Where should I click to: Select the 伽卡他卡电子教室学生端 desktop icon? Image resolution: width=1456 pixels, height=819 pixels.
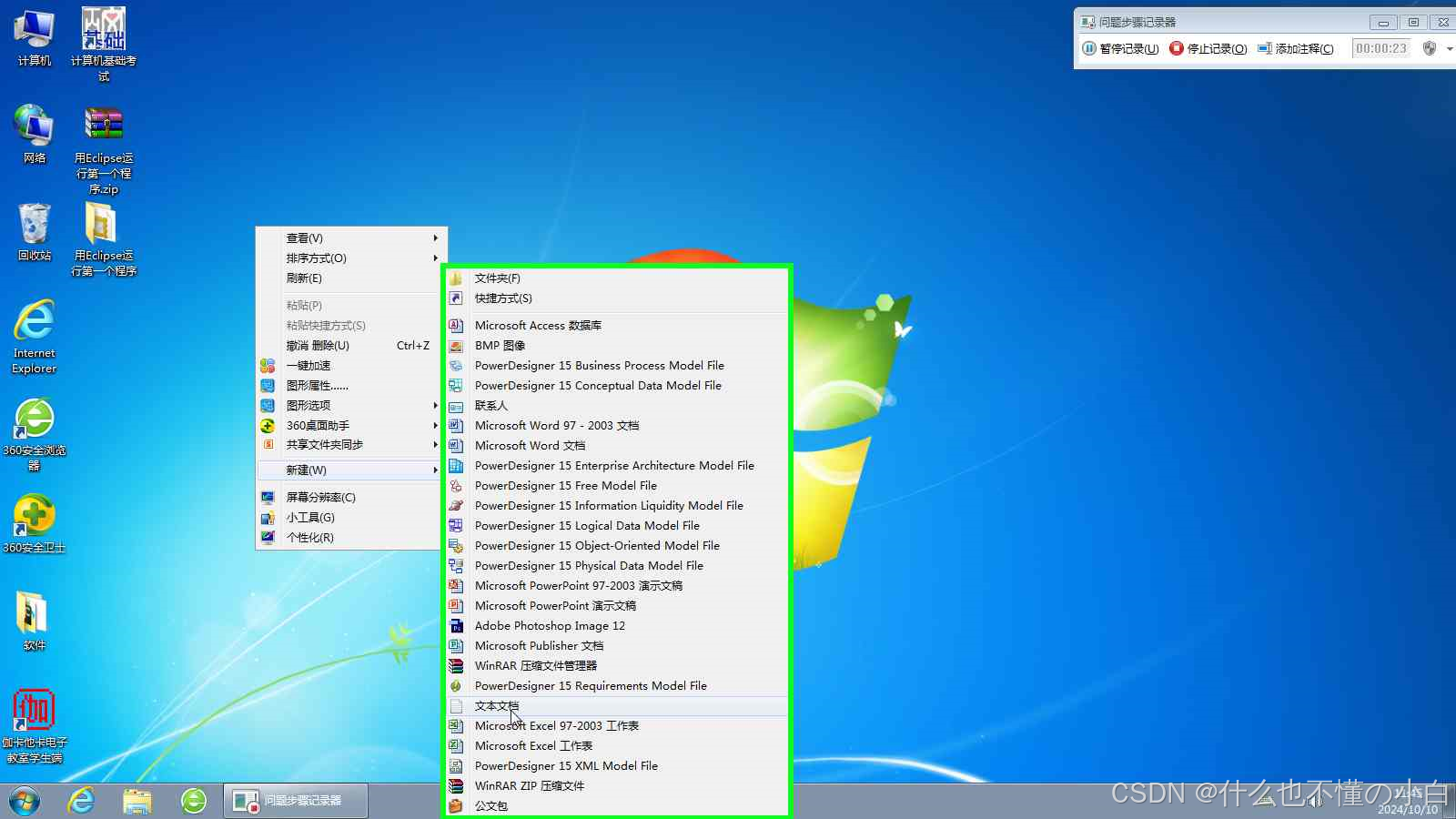click(34, 726)
